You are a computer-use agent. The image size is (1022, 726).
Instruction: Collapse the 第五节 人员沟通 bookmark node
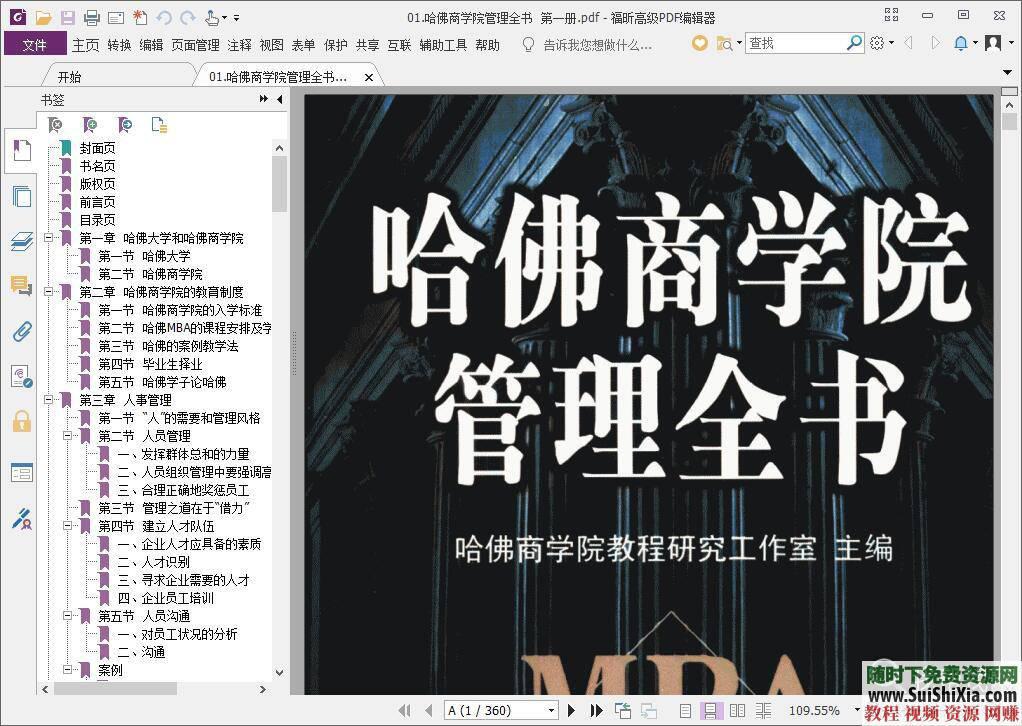coord(67,615)
